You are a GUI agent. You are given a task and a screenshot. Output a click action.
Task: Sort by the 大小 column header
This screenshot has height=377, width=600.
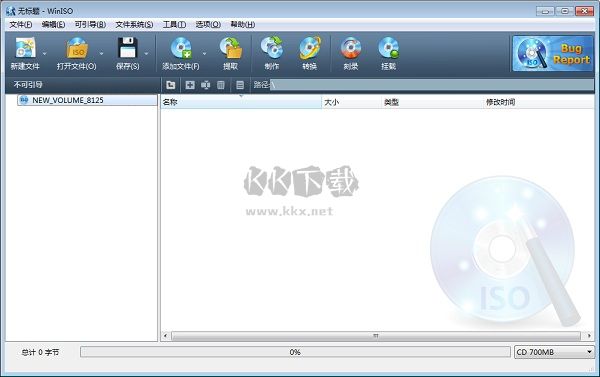coord(351,102)
